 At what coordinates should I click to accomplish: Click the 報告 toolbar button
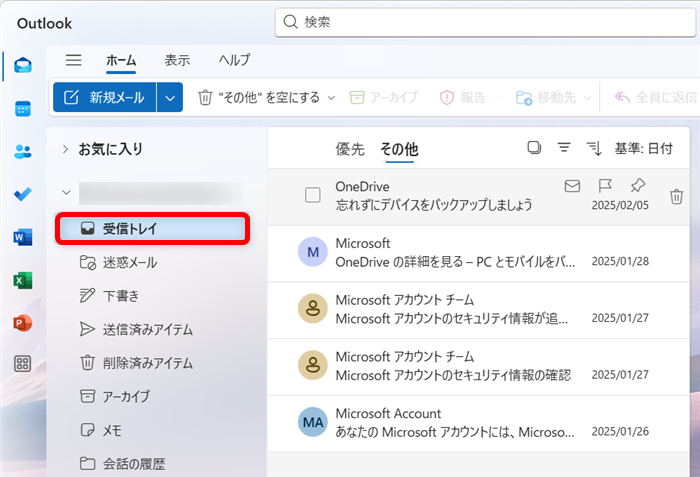coord(462,97)
